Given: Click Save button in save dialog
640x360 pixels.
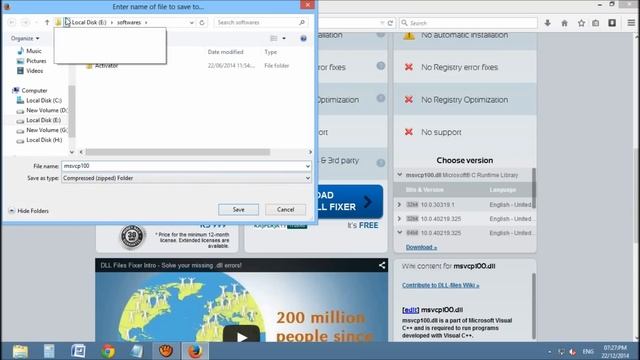Looking at the screenshot, I should 238,209.
